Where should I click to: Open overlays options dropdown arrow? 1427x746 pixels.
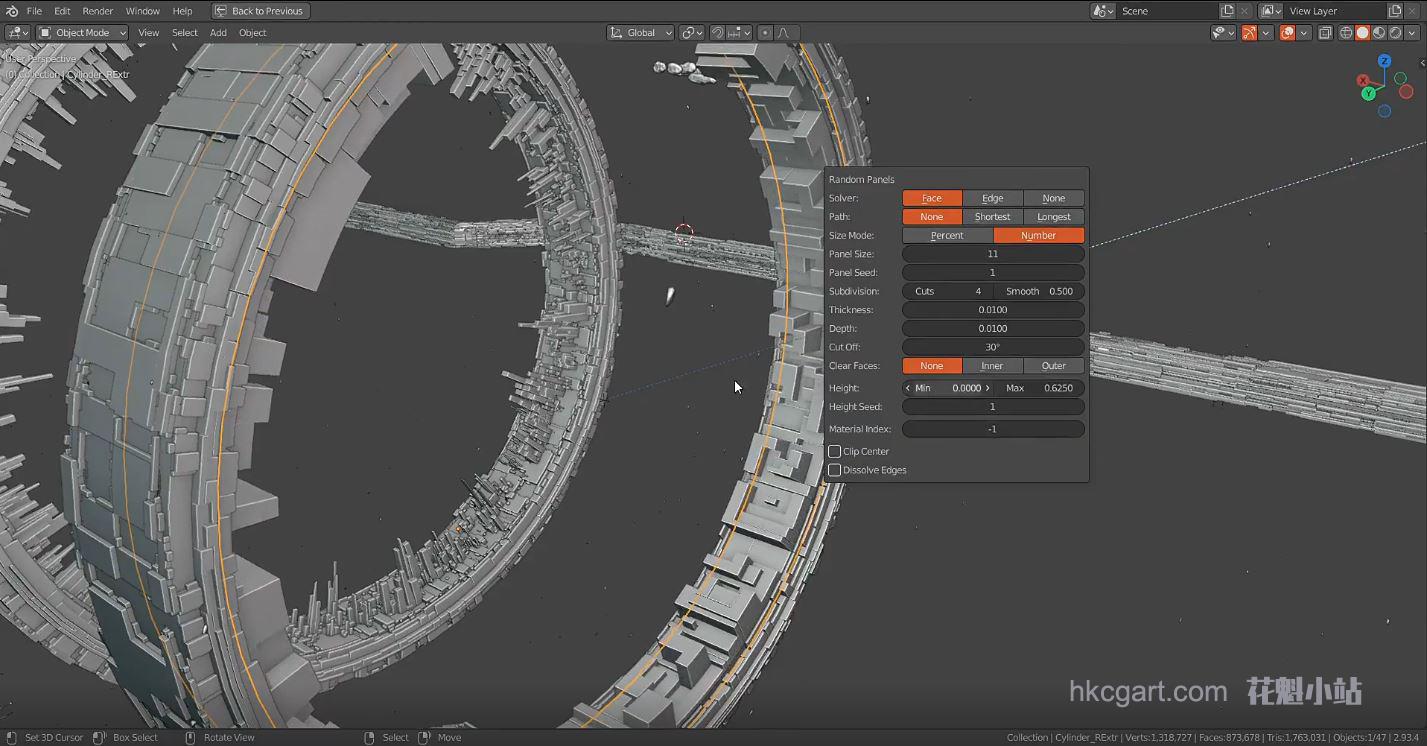[x=1304, y=33]
